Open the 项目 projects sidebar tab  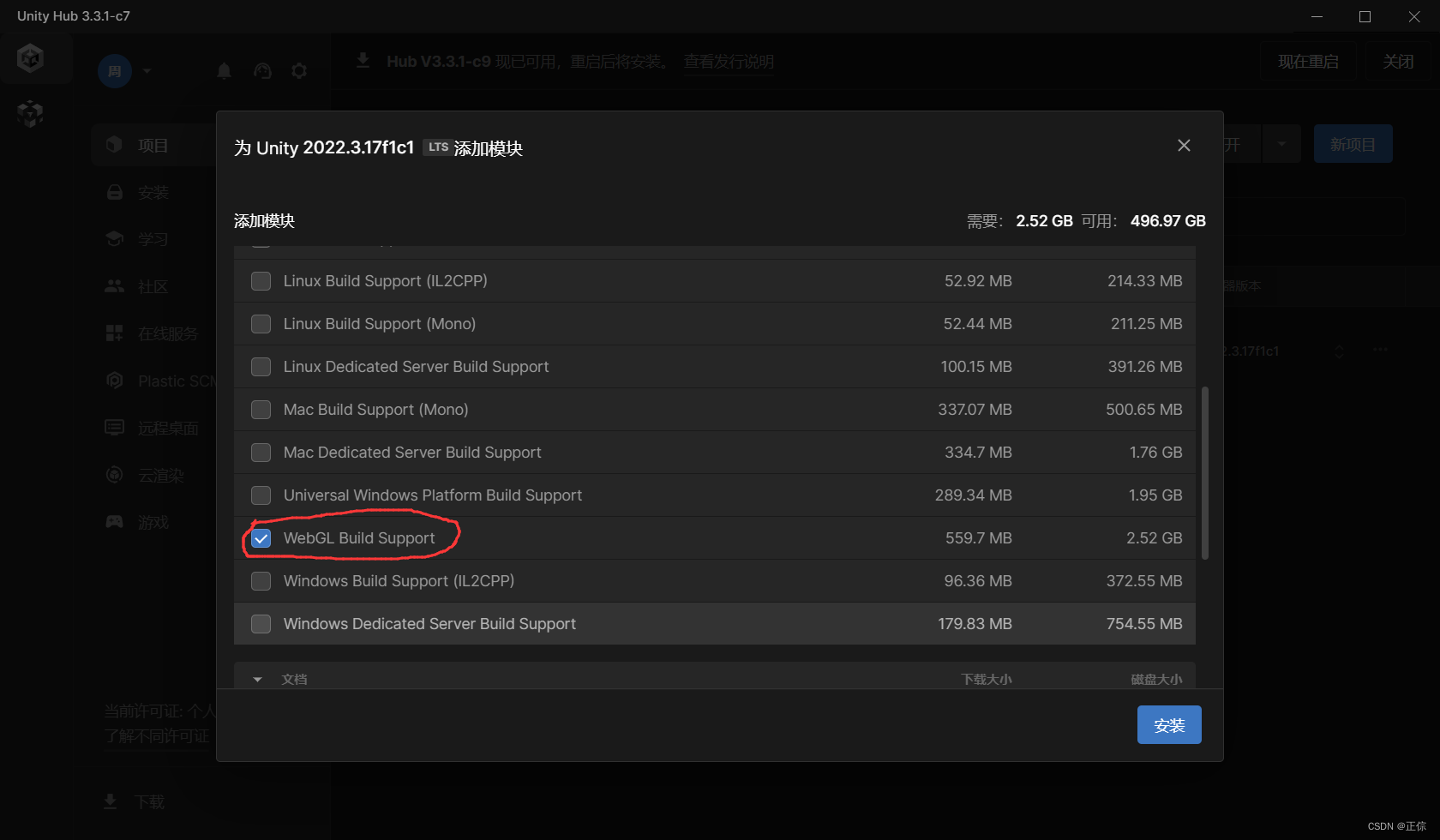point(153,146)
